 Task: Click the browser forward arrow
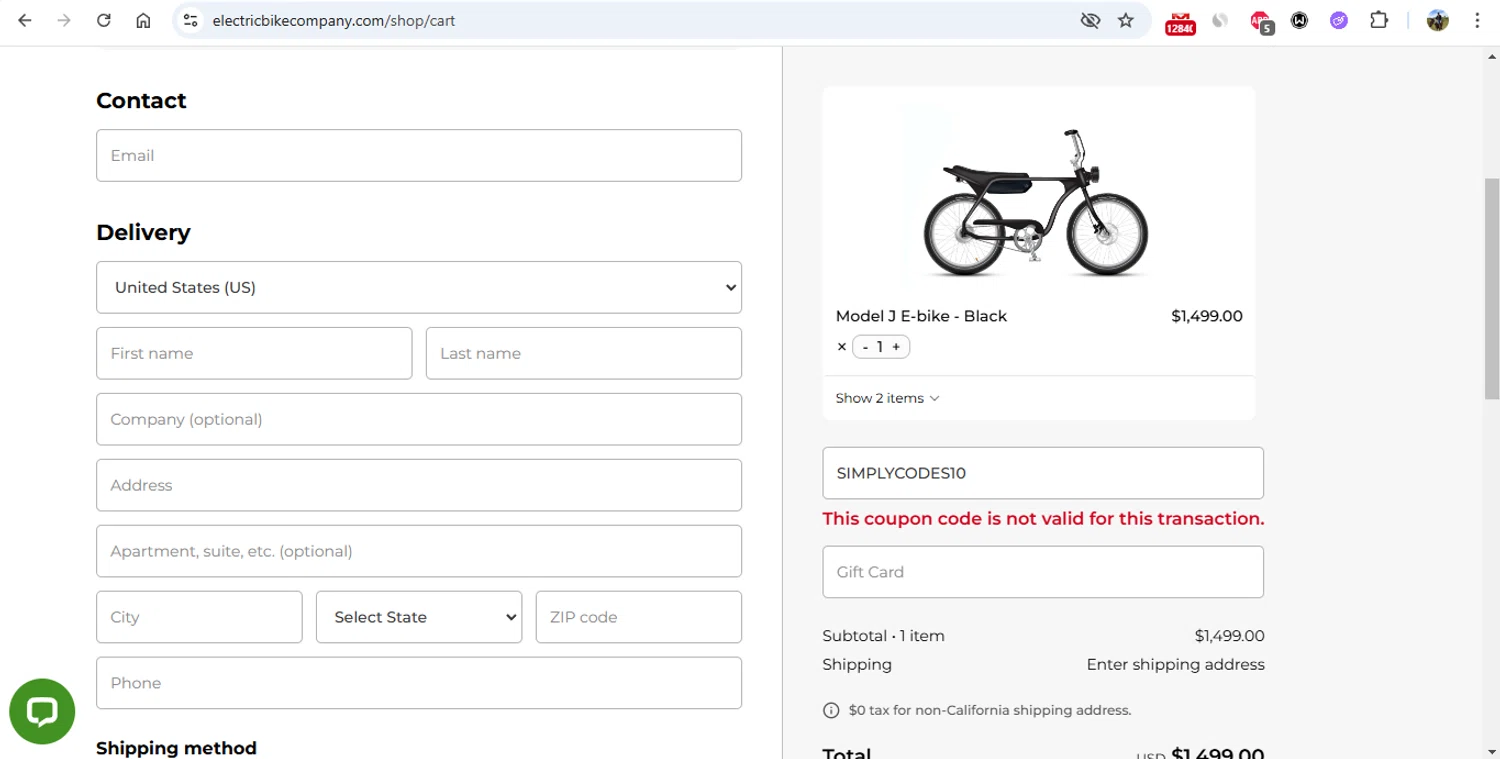(64, 20)
